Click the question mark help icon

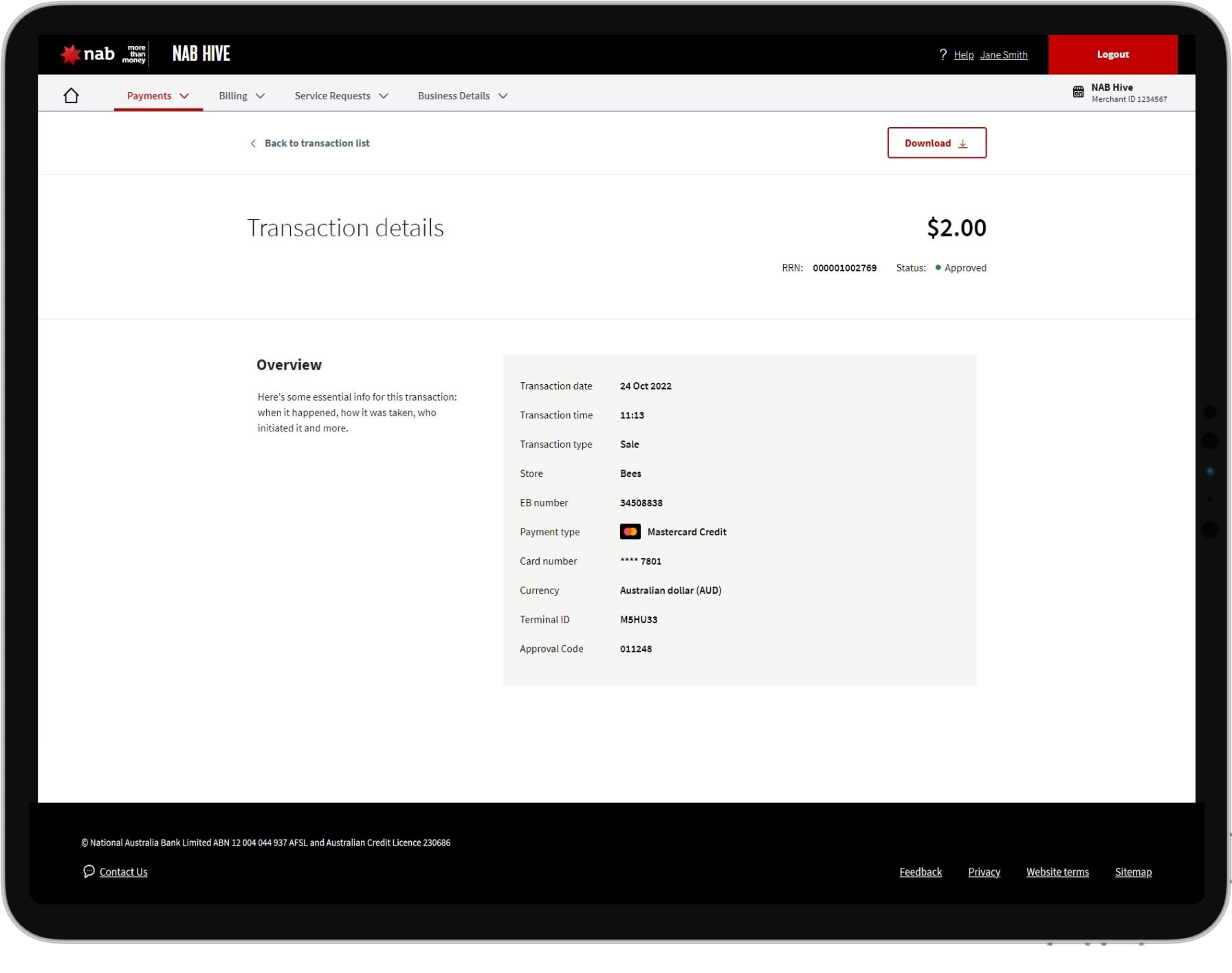[943, 55]
